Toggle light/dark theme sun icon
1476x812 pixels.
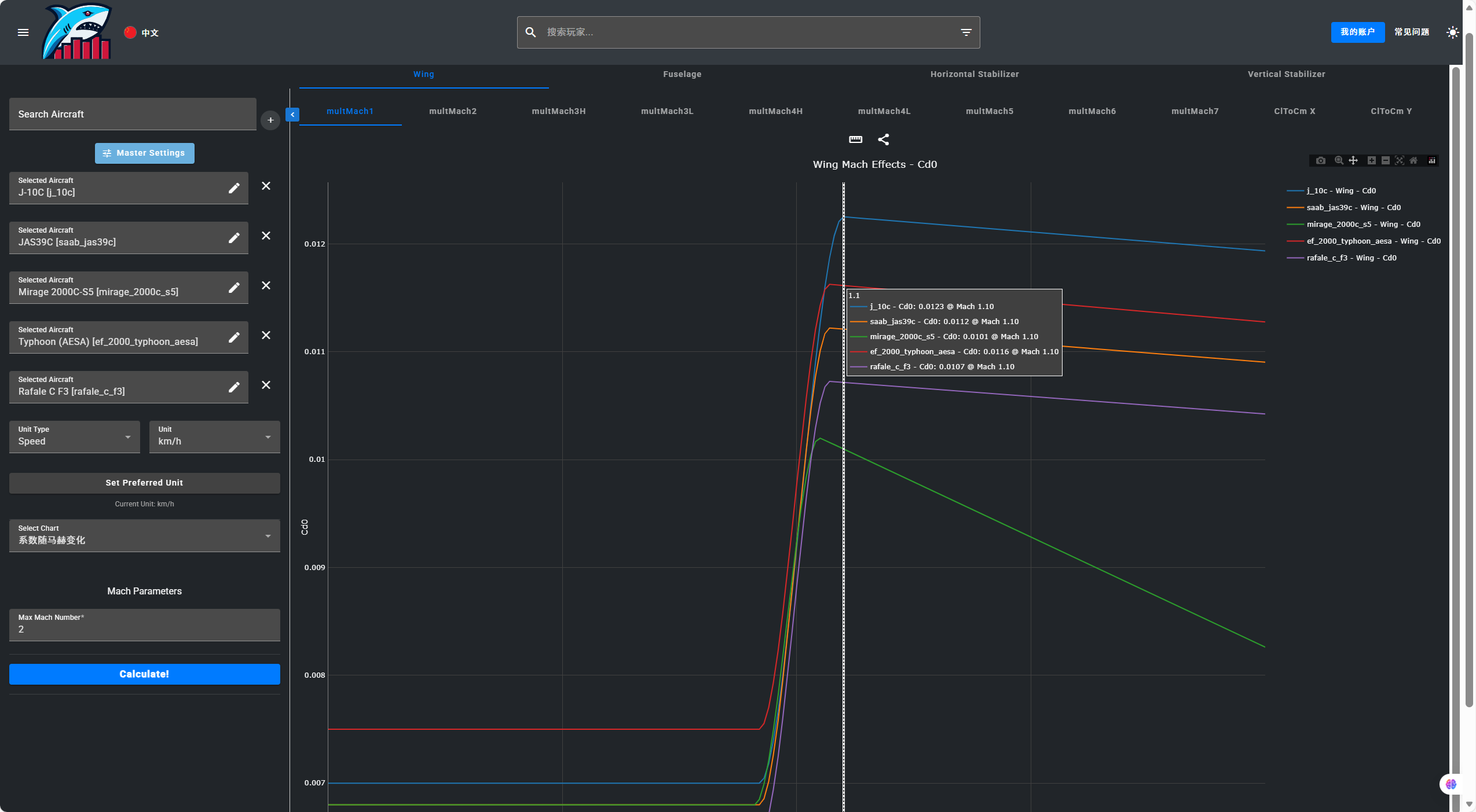[1452, 32]
